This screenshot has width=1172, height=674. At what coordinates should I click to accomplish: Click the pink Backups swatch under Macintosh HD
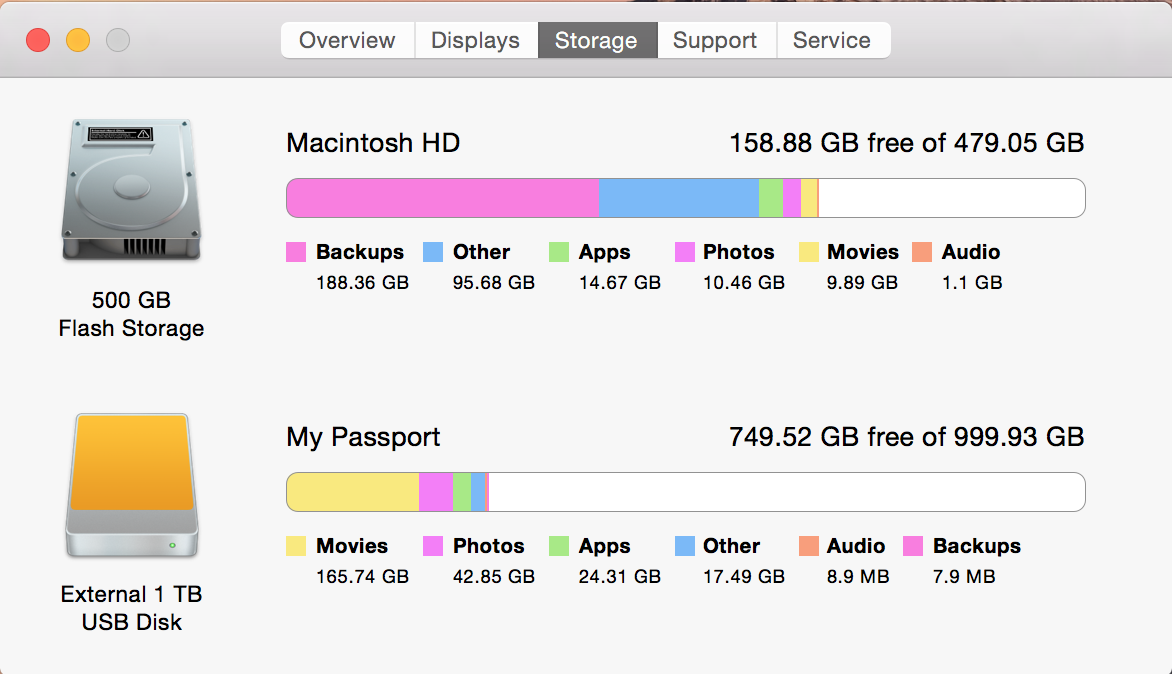[296, 252]
